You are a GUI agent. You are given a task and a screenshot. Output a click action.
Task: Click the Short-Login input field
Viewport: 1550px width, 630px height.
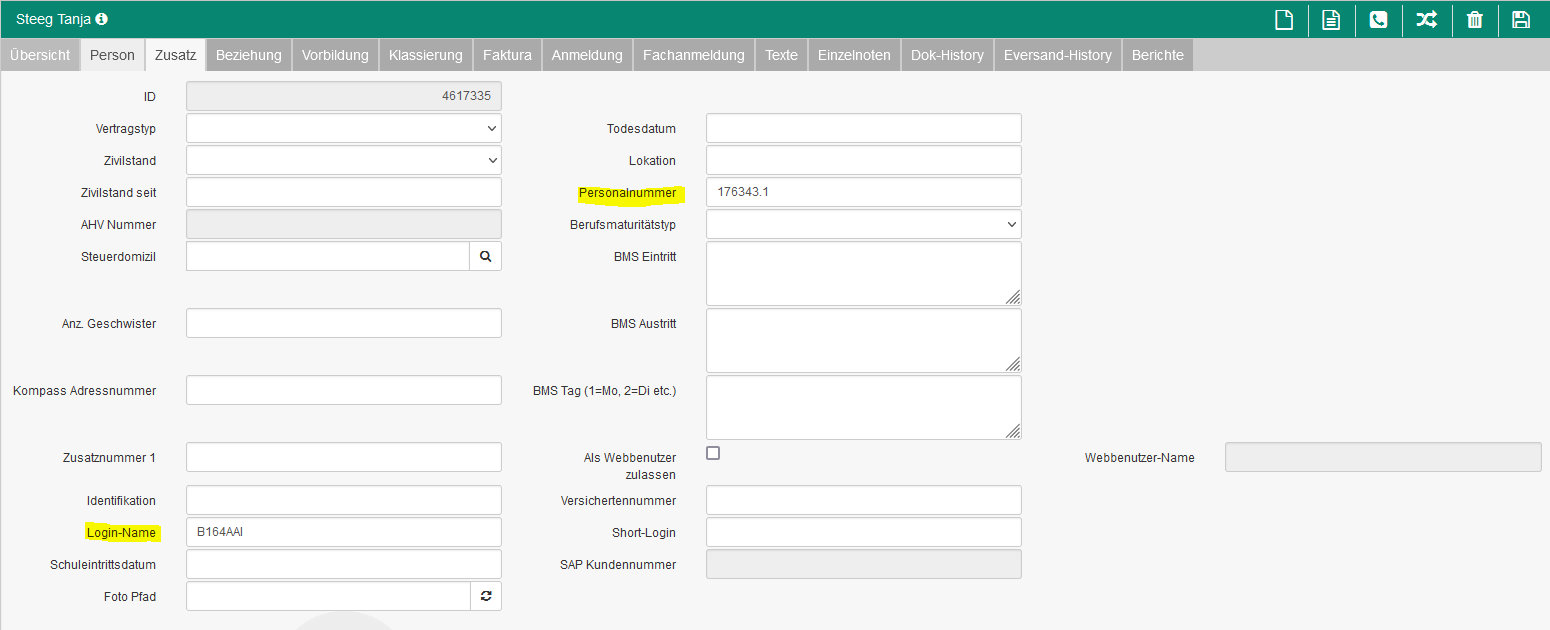864,532
